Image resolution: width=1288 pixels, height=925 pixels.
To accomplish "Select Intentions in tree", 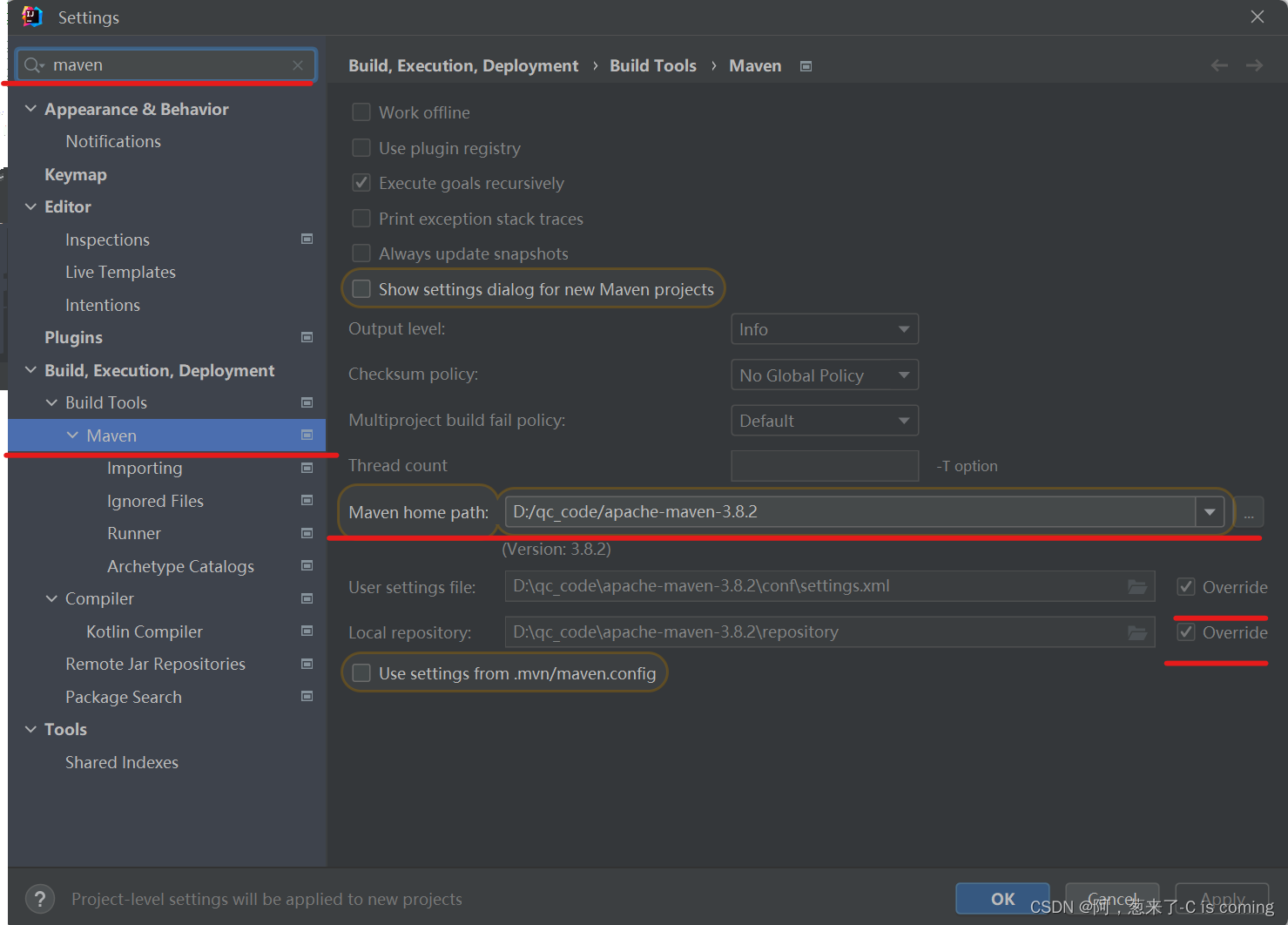I will point(103,305).
